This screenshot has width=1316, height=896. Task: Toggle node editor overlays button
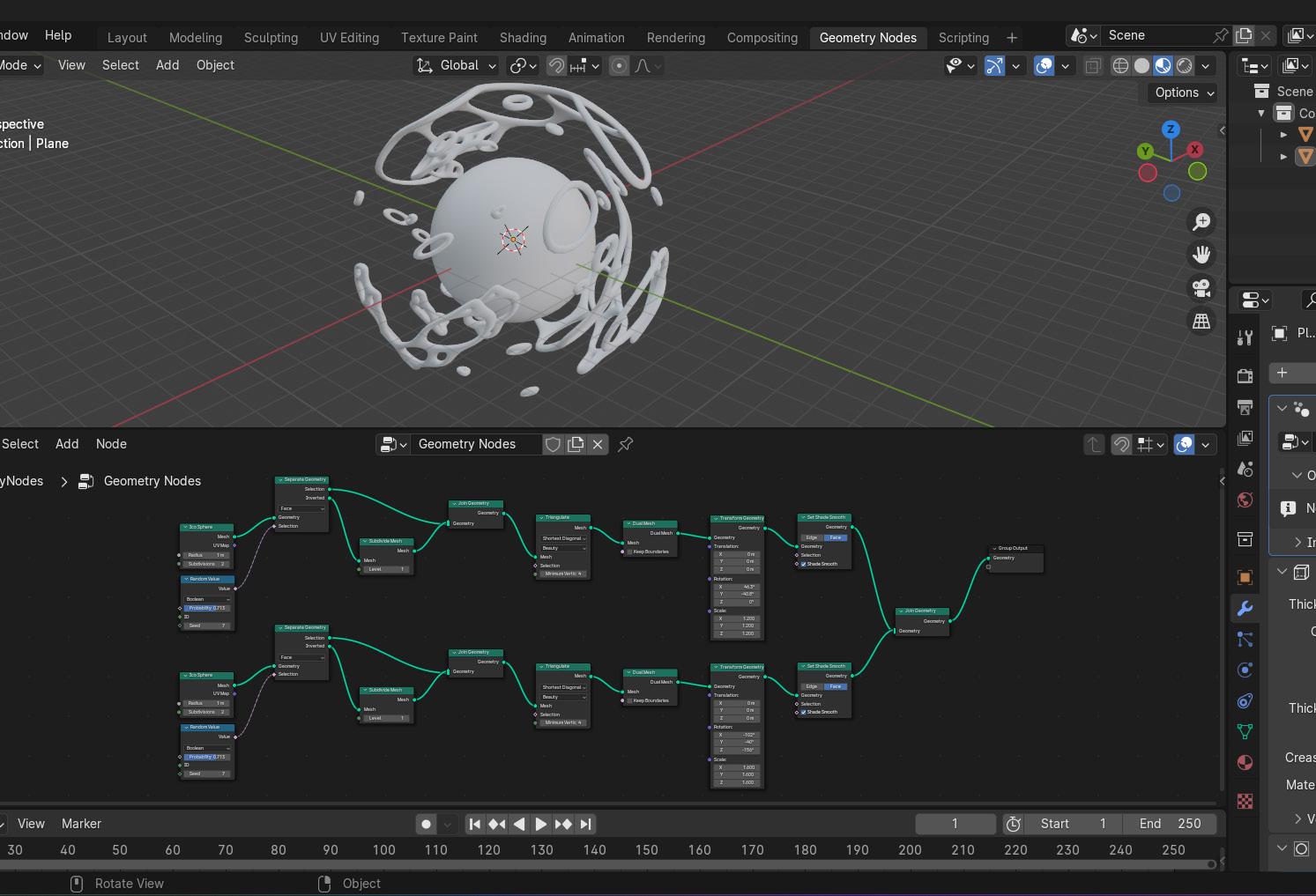coord(1184,444)
